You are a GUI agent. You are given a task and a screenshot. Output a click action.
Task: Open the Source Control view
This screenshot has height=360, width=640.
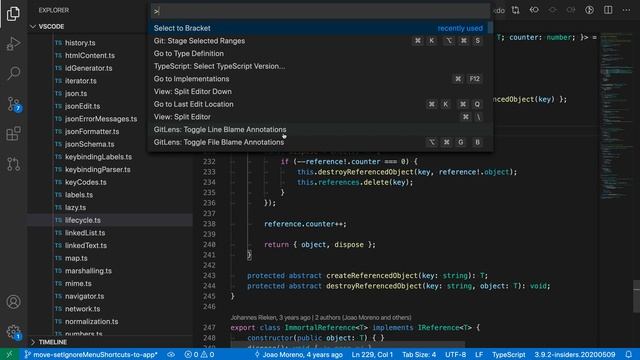click(13, 104)
